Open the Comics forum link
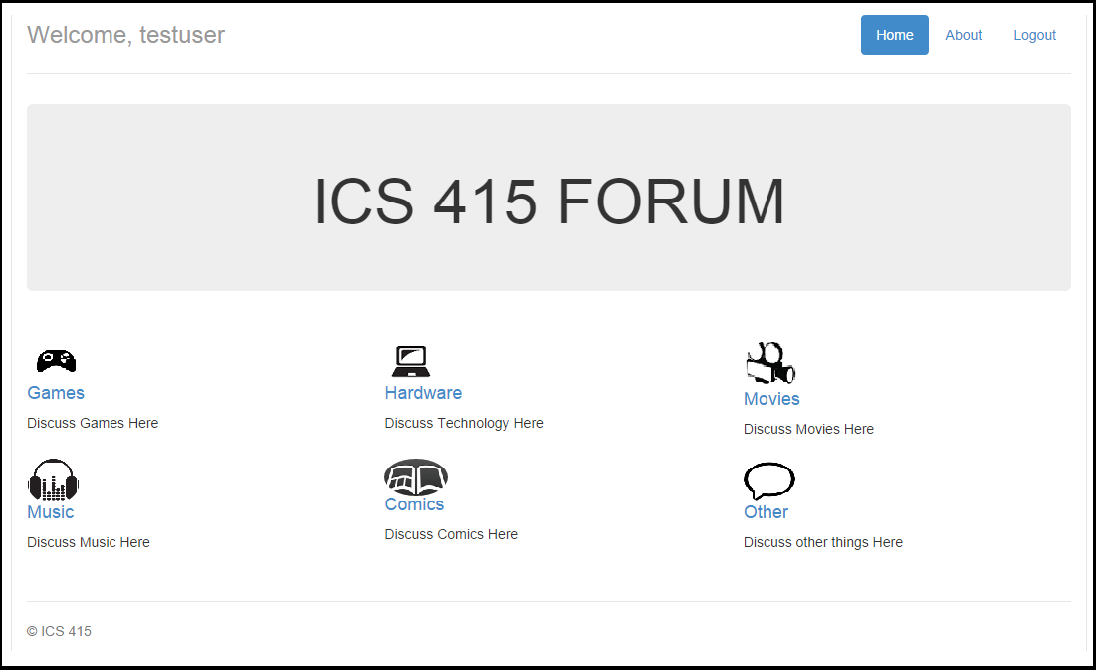Screen dimensions: 1096x670 pyautogui.click(x=414, y=504)
